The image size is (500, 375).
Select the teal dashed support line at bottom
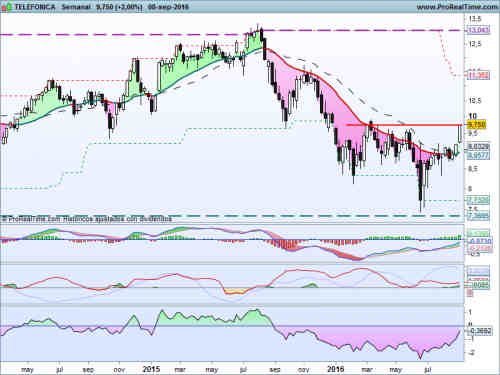[233, 216]
